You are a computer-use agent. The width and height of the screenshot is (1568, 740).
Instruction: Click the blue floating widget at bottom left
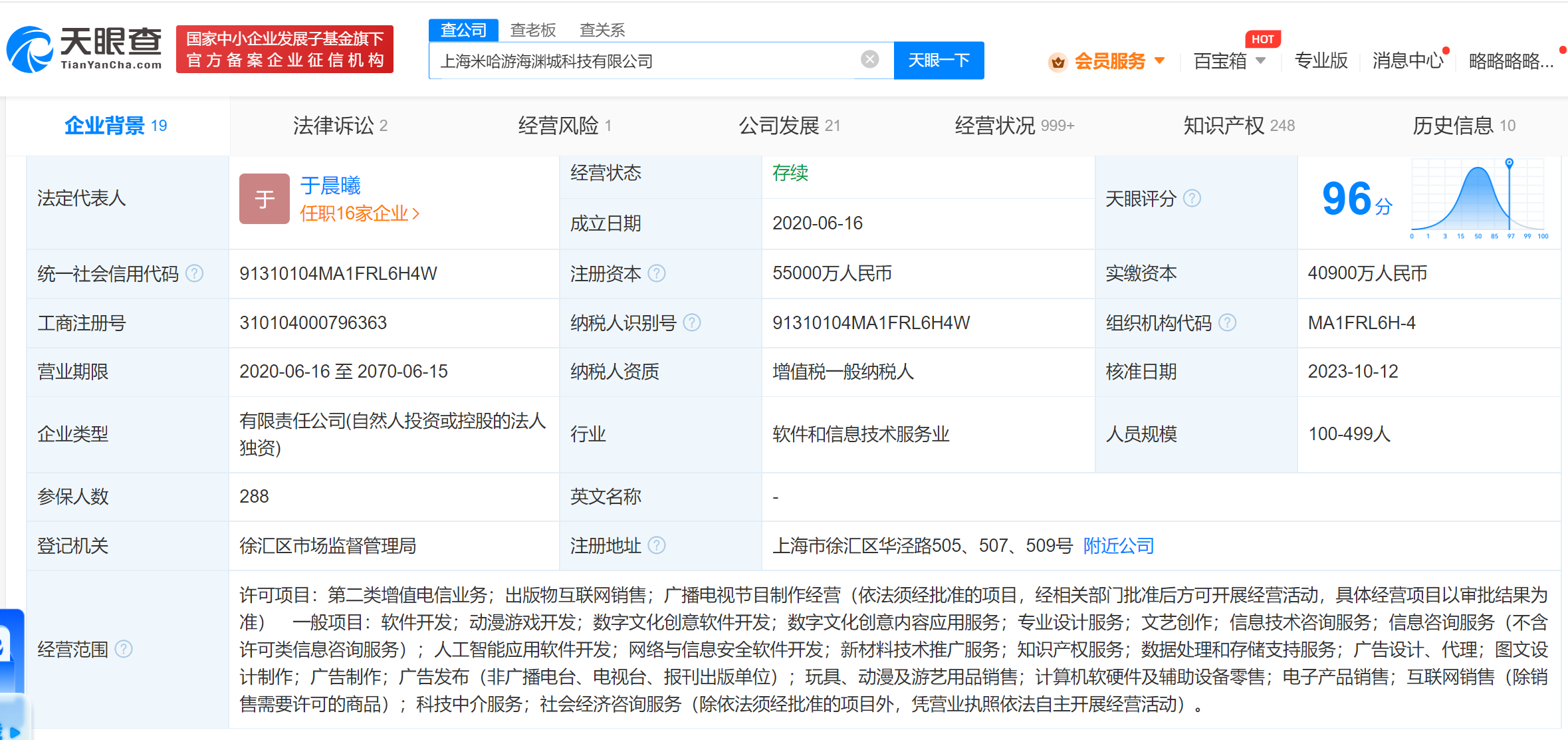coord(12,673)
